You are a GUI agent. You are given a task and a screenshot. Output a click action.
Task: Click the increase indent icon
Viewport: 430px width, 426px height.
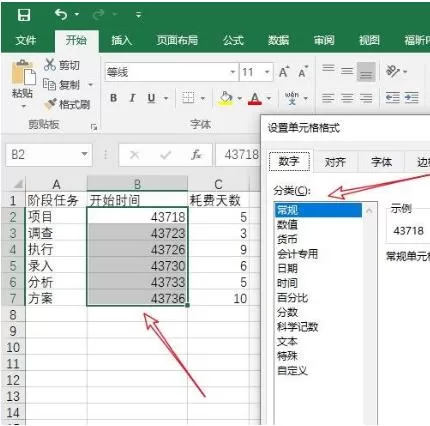412,98
